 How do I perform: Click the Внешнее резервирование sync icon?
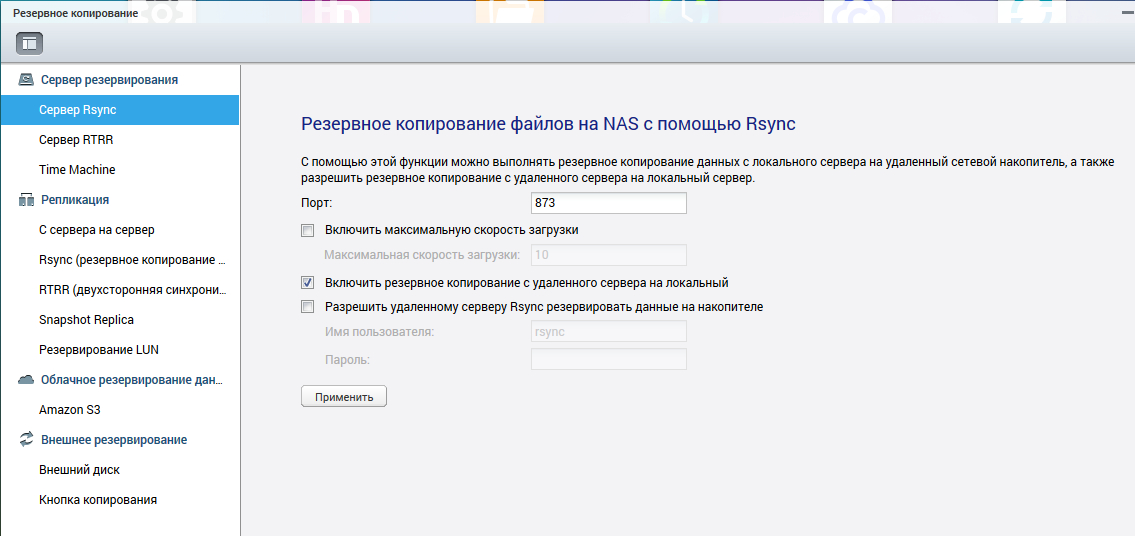27,440
